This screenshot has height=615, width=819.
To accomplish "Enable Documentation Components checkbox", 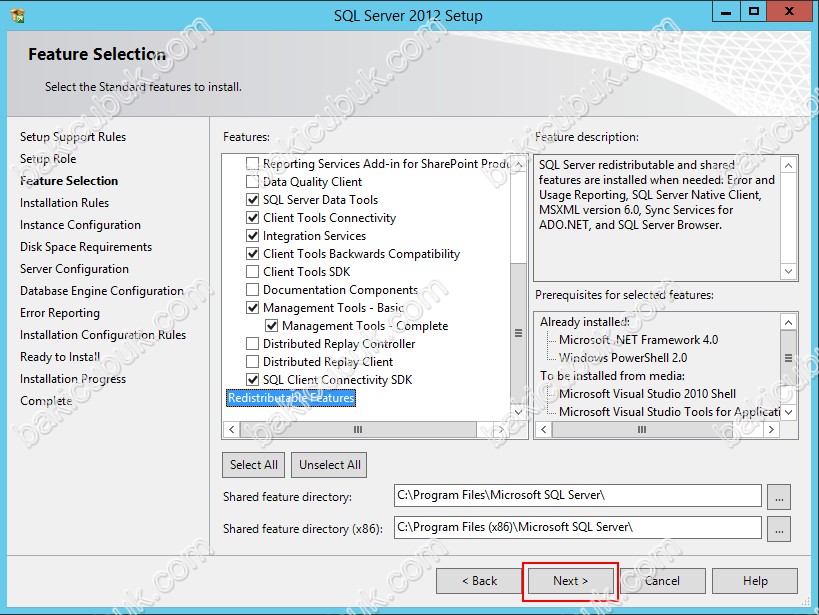I will [252, 289].
